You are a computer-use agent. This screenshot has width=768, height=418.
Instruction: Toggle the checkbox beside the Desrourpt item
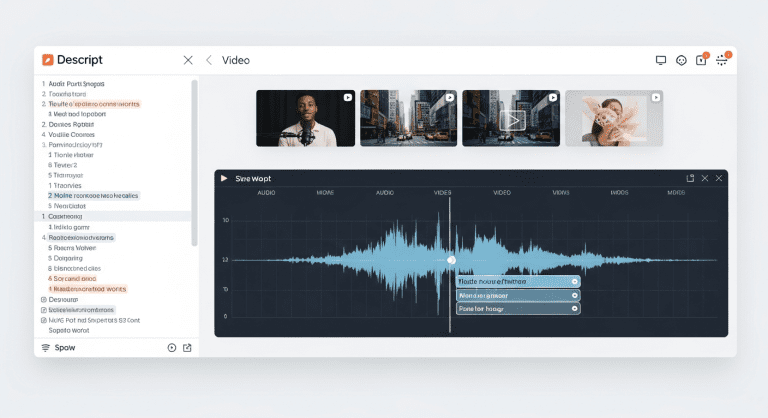[x=43, y=299]
